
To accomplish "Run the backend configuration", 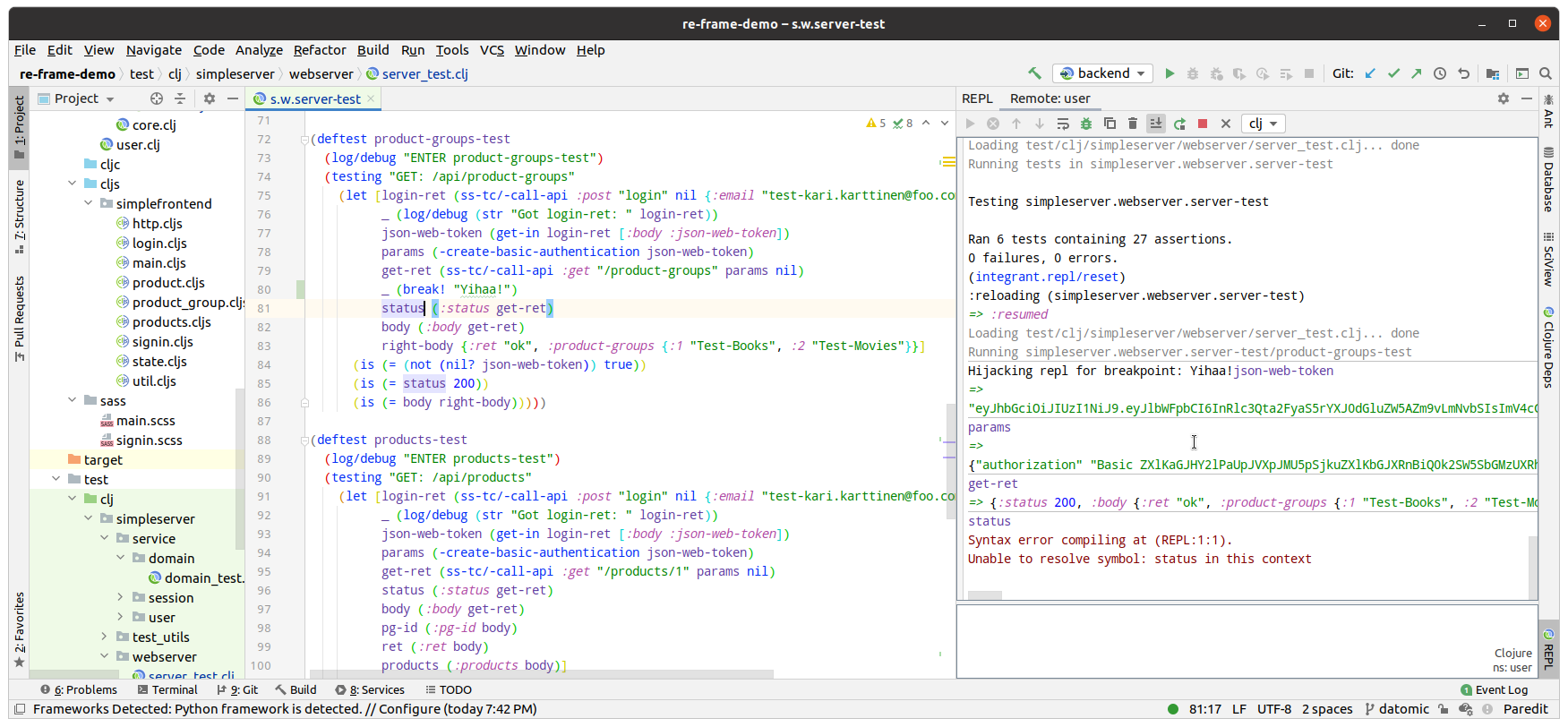I will (1170, 73).
